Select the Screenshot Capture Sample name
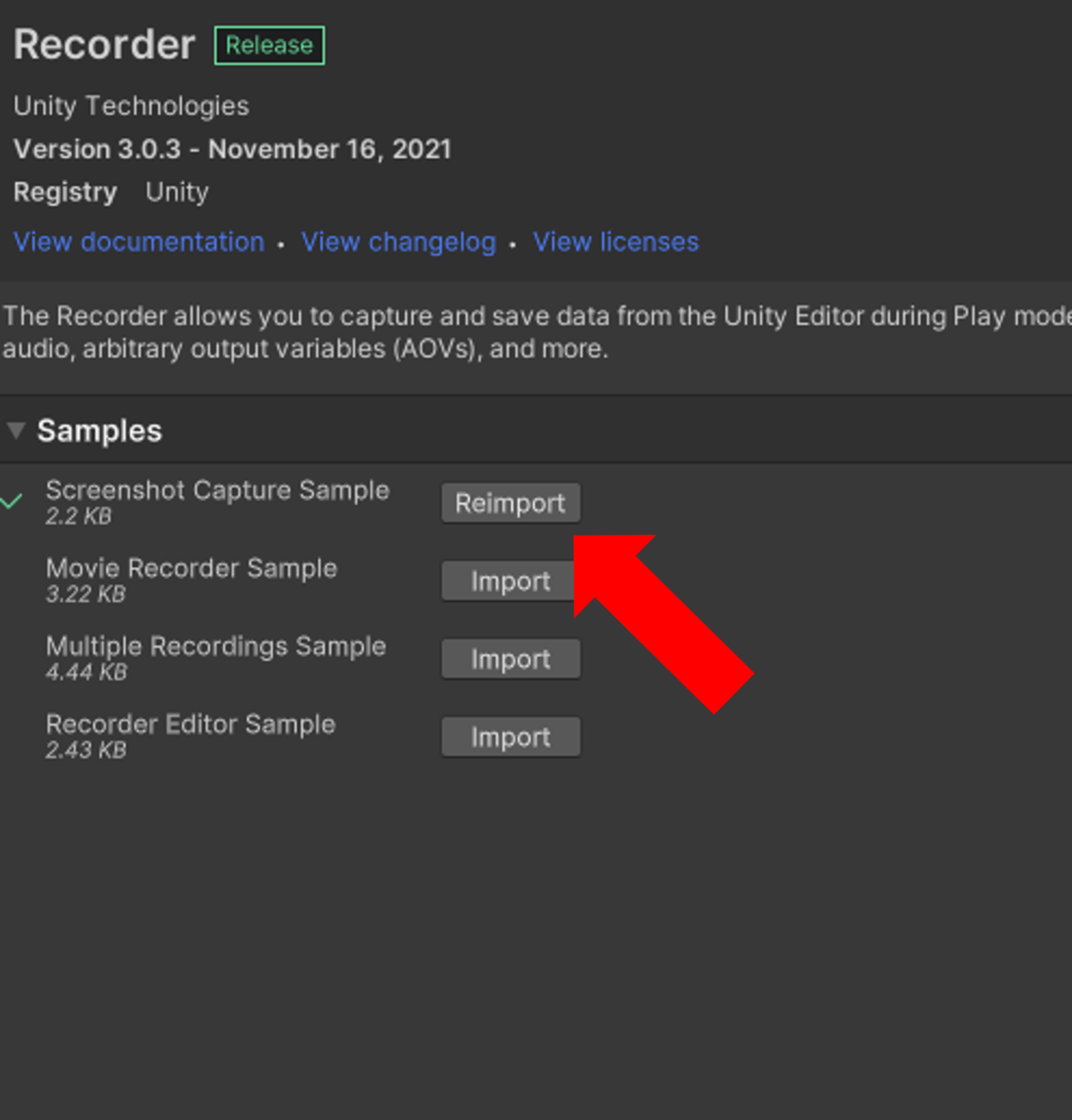 tap(217, 490)
